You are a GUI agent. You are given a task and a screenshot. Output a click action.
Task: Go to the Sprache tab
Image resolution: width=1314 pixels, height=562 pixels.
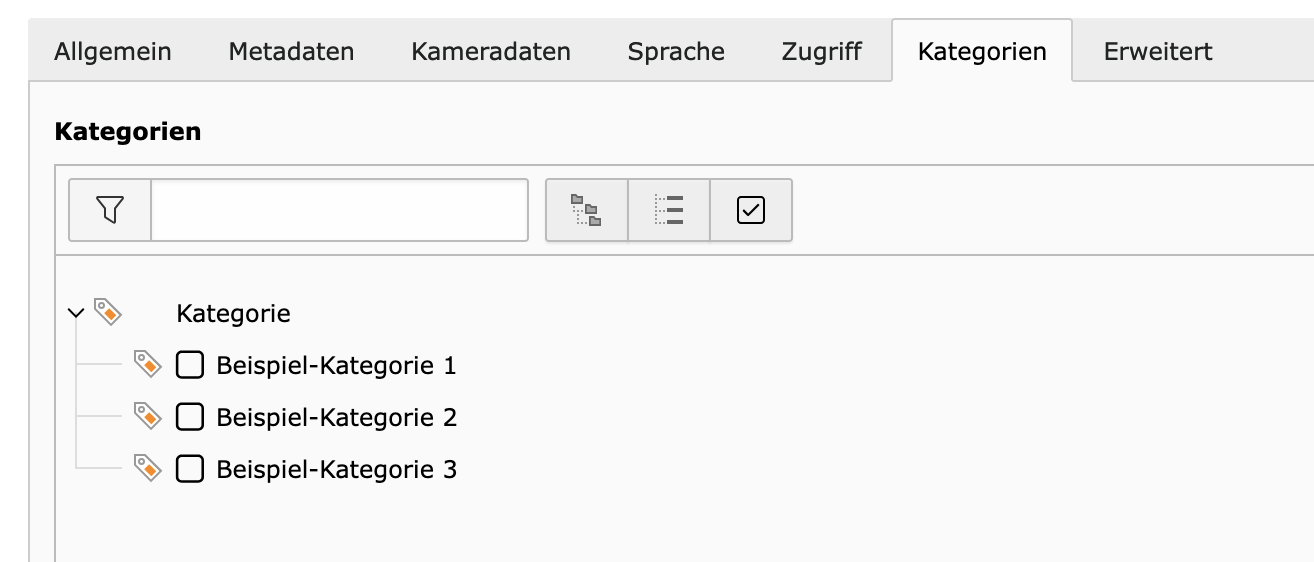(x=676, y=51)
